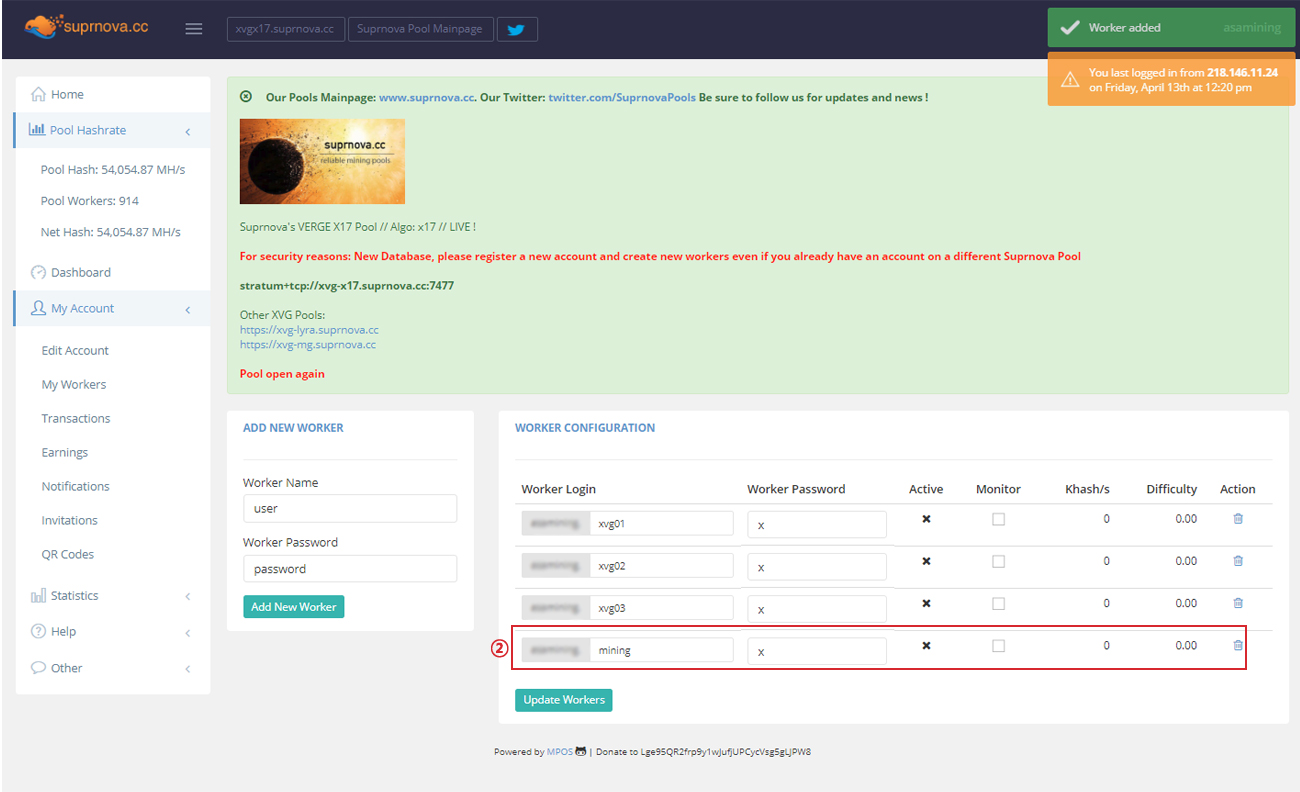Viewport: 1300px width, 792px height.
Task: Open My Workers in sidebar
Action: [x=73, y=384]
